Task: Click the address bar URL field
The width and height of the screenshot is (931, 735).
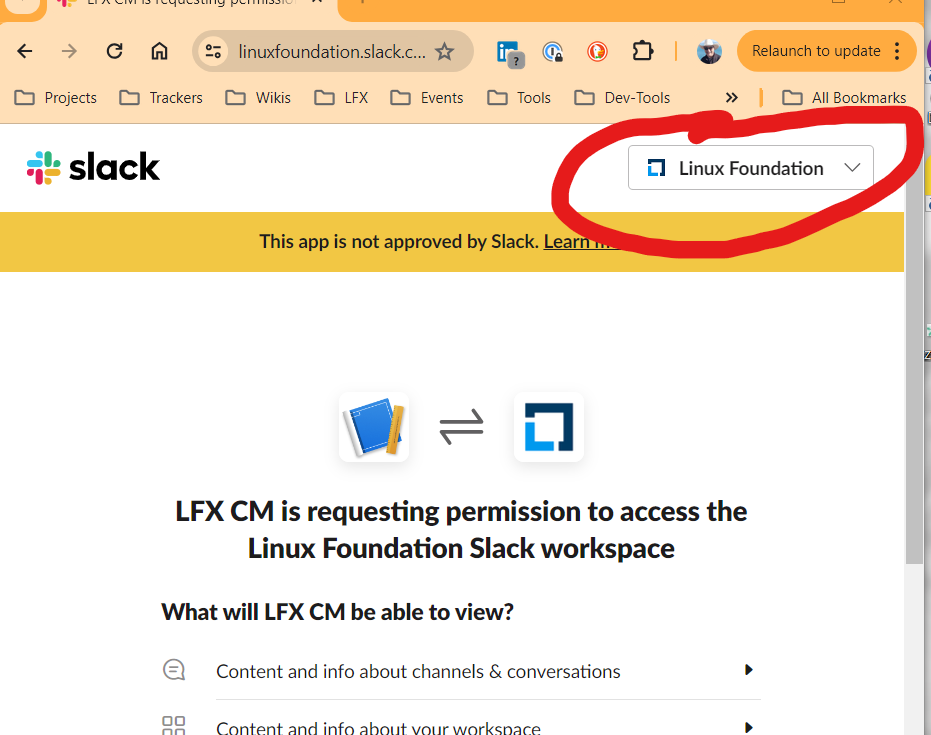Action: tap(332, 51)
